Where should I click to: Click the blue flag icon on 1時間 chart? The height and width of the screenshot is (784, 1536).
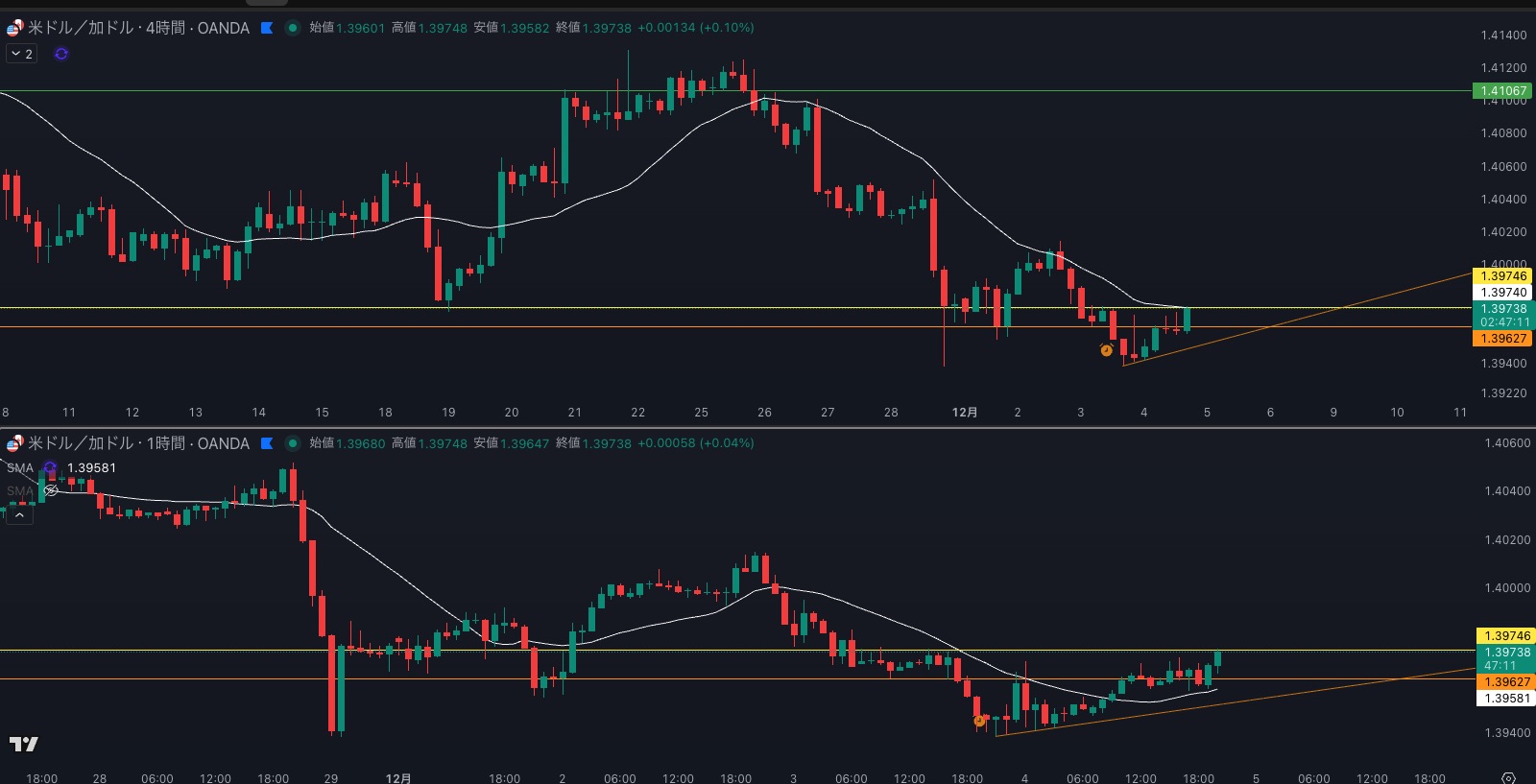[x=267, y=443]
